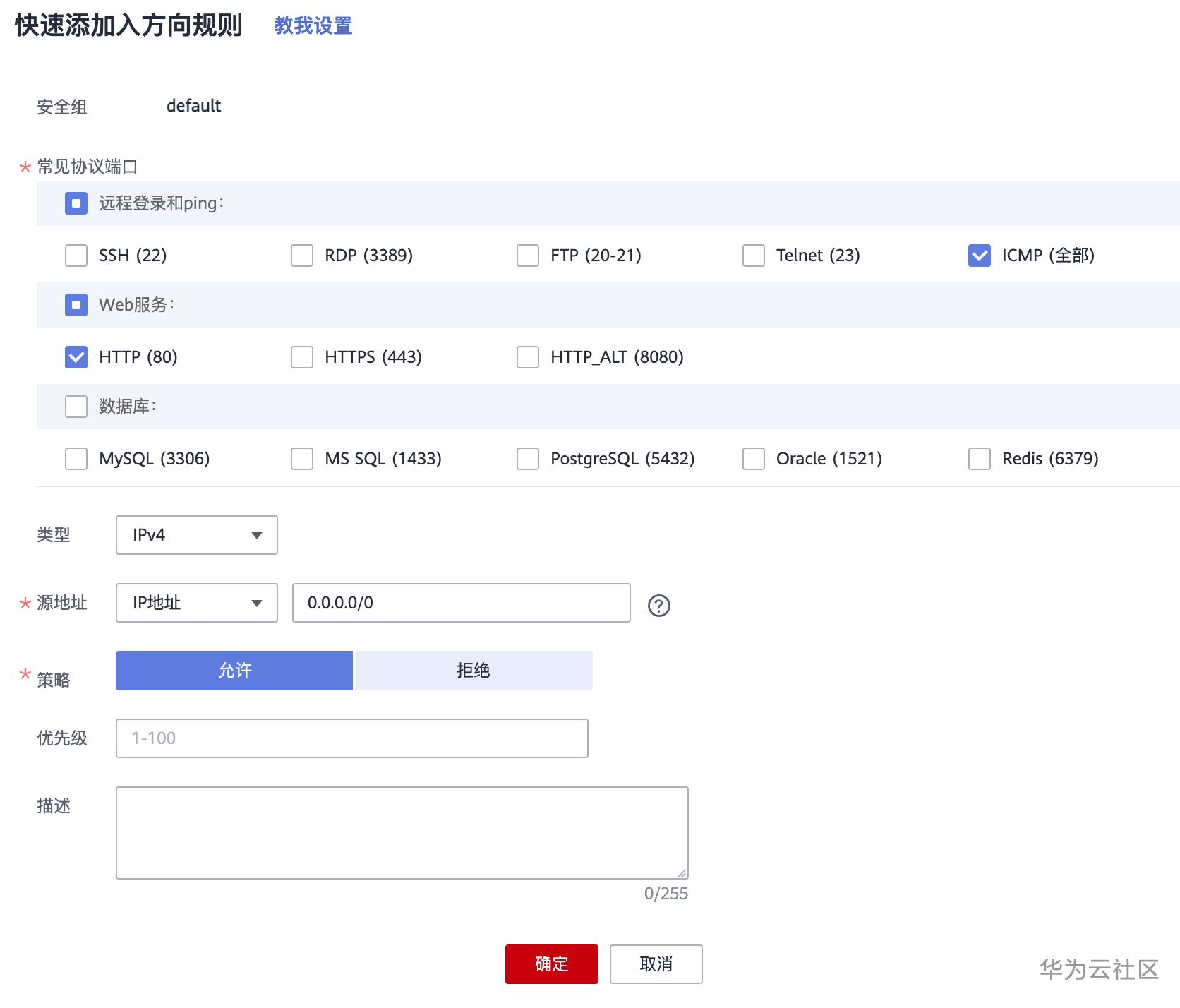Click the source address help question-mark icon
This screenshot has height=1008, width=1180.
[x=658, y=605]
